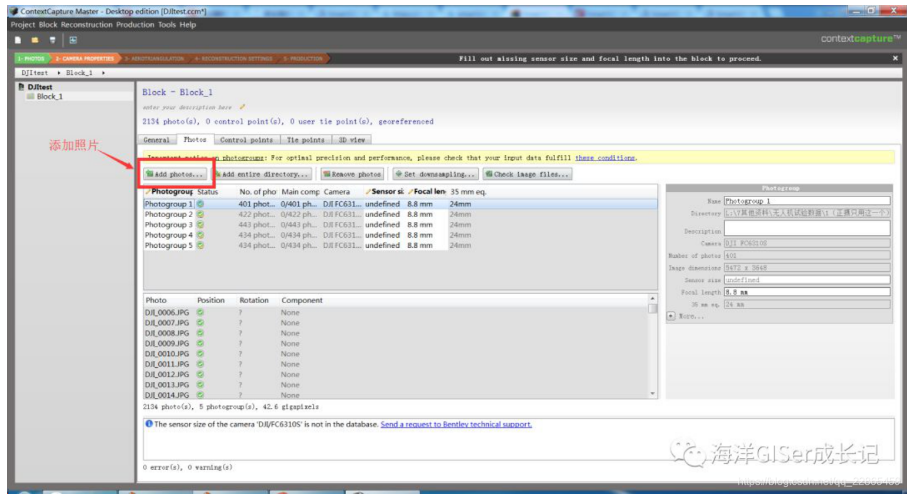Click the status icon for Photogroup 2
This screenshot has height=501, width=922.
[201, 215]
